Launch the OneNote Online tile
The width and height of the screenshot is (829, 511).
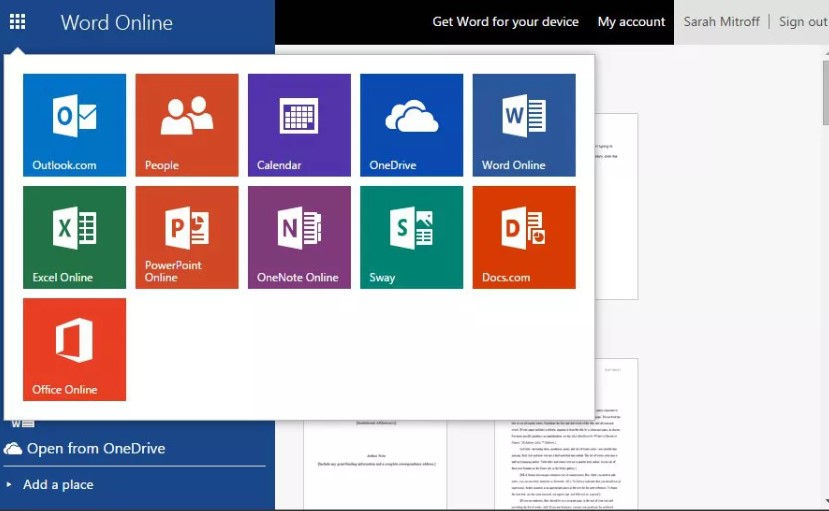pyautogui.click(x=299, y=237)
